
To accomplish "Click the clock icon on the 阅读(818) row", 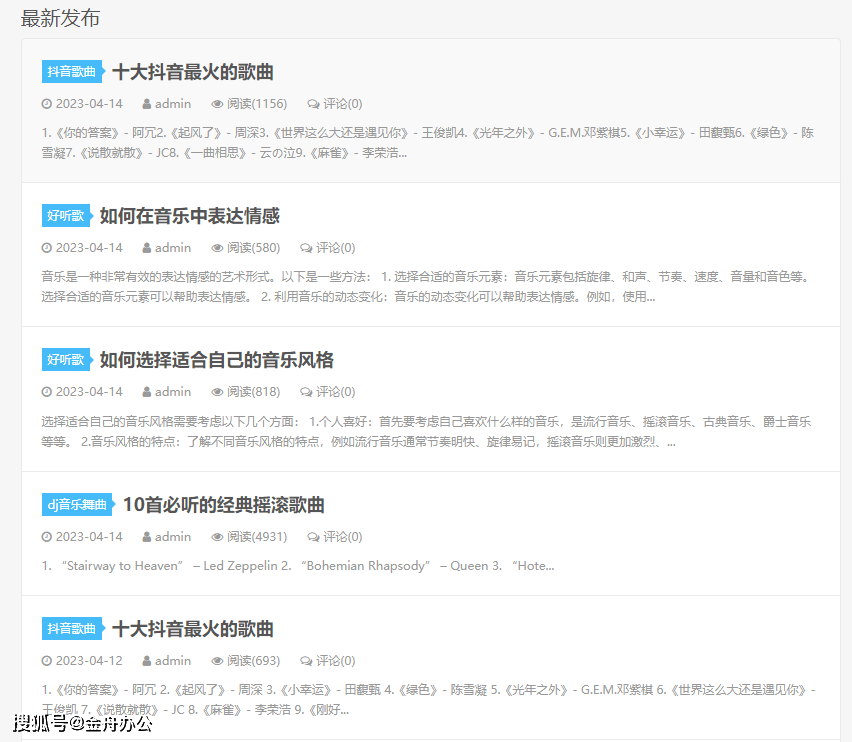I will tap(47, 392).
